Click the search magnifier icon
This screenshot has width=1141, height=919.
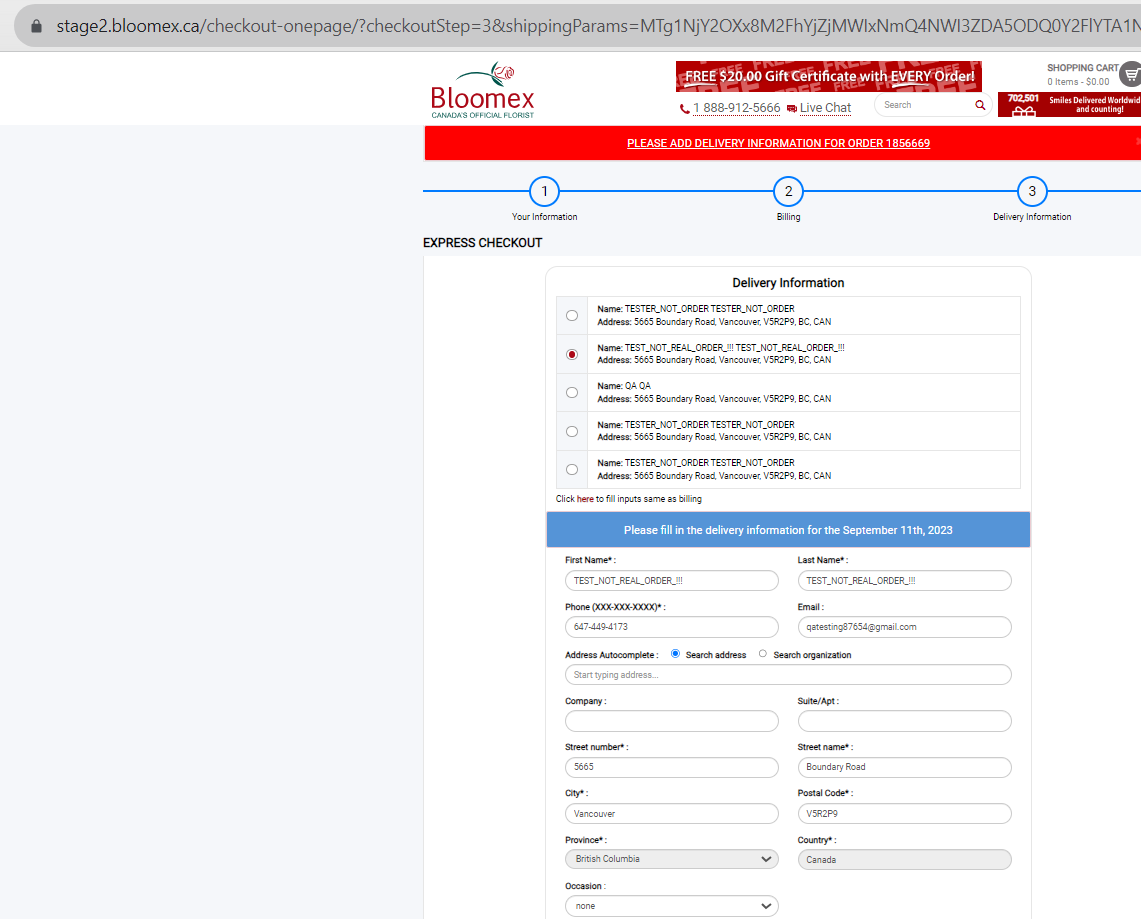tap(980, 106)
